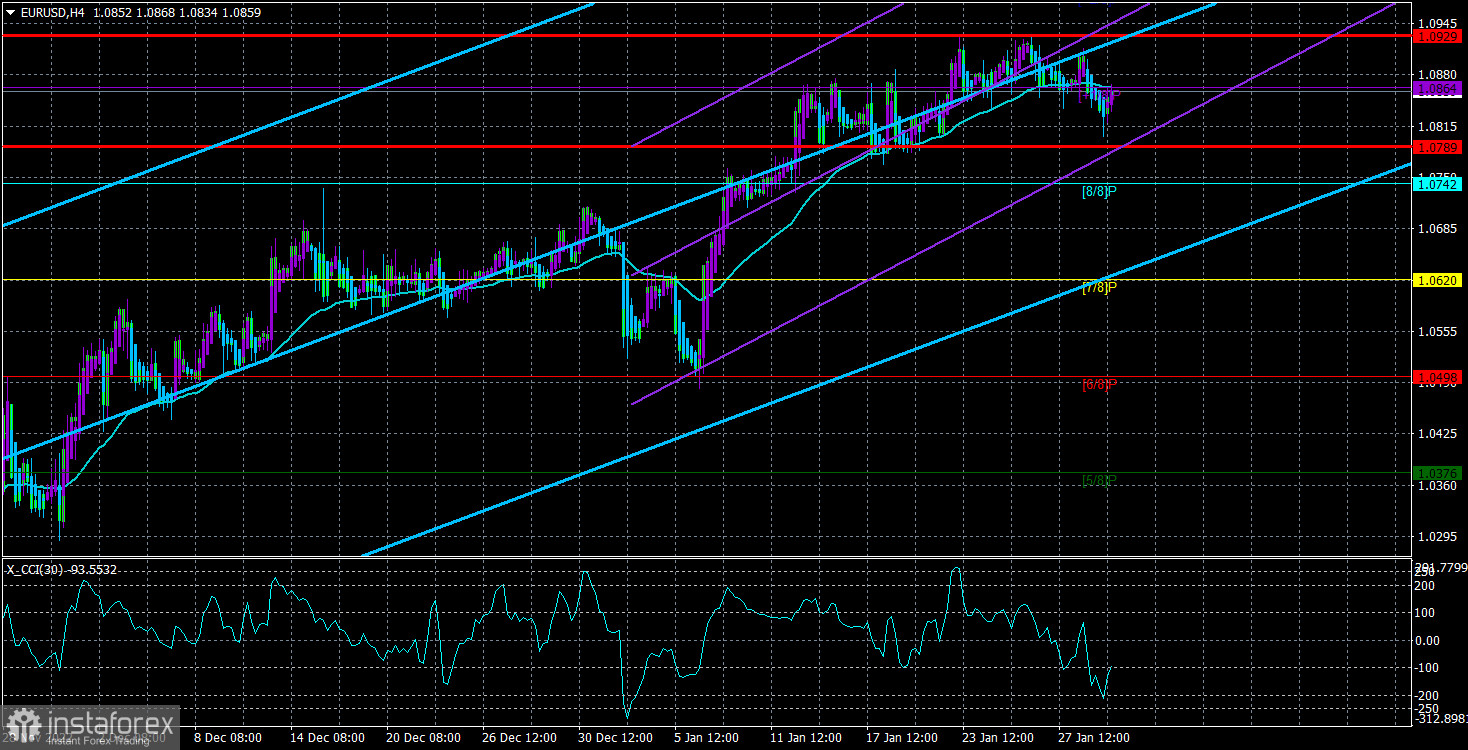Click the 8 Dec 08:00 time label

[229, 737]
